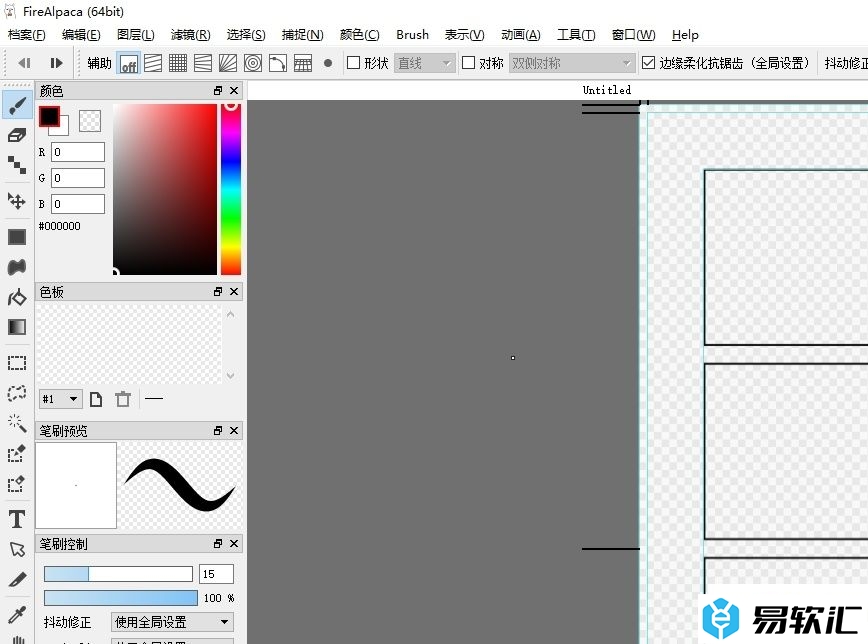Open the 抖动修正 使用全局设置 dropdown

(x=172, y=622)
